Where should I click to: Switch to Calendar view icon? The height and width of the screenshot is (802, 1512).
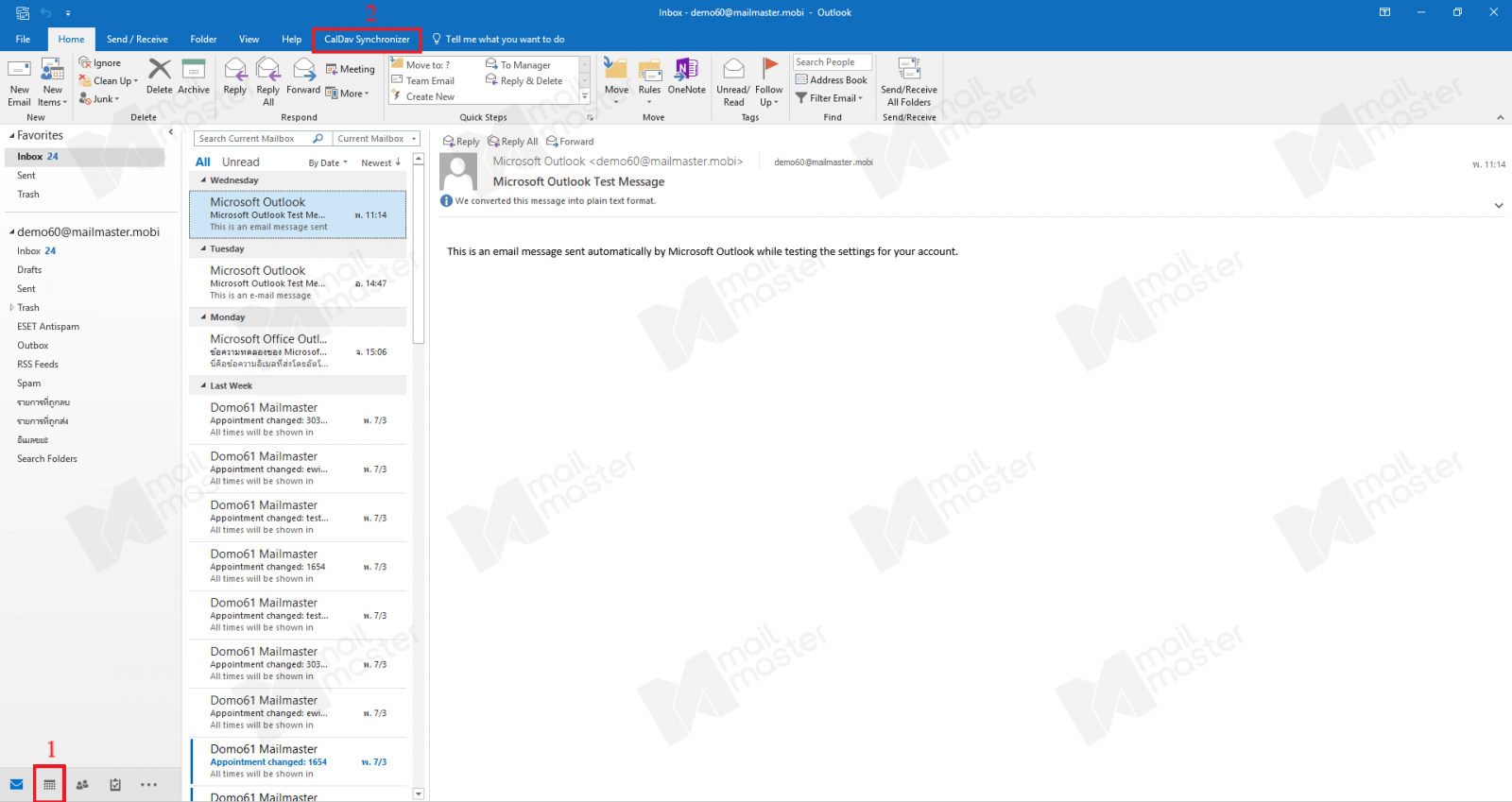(49, 784)
